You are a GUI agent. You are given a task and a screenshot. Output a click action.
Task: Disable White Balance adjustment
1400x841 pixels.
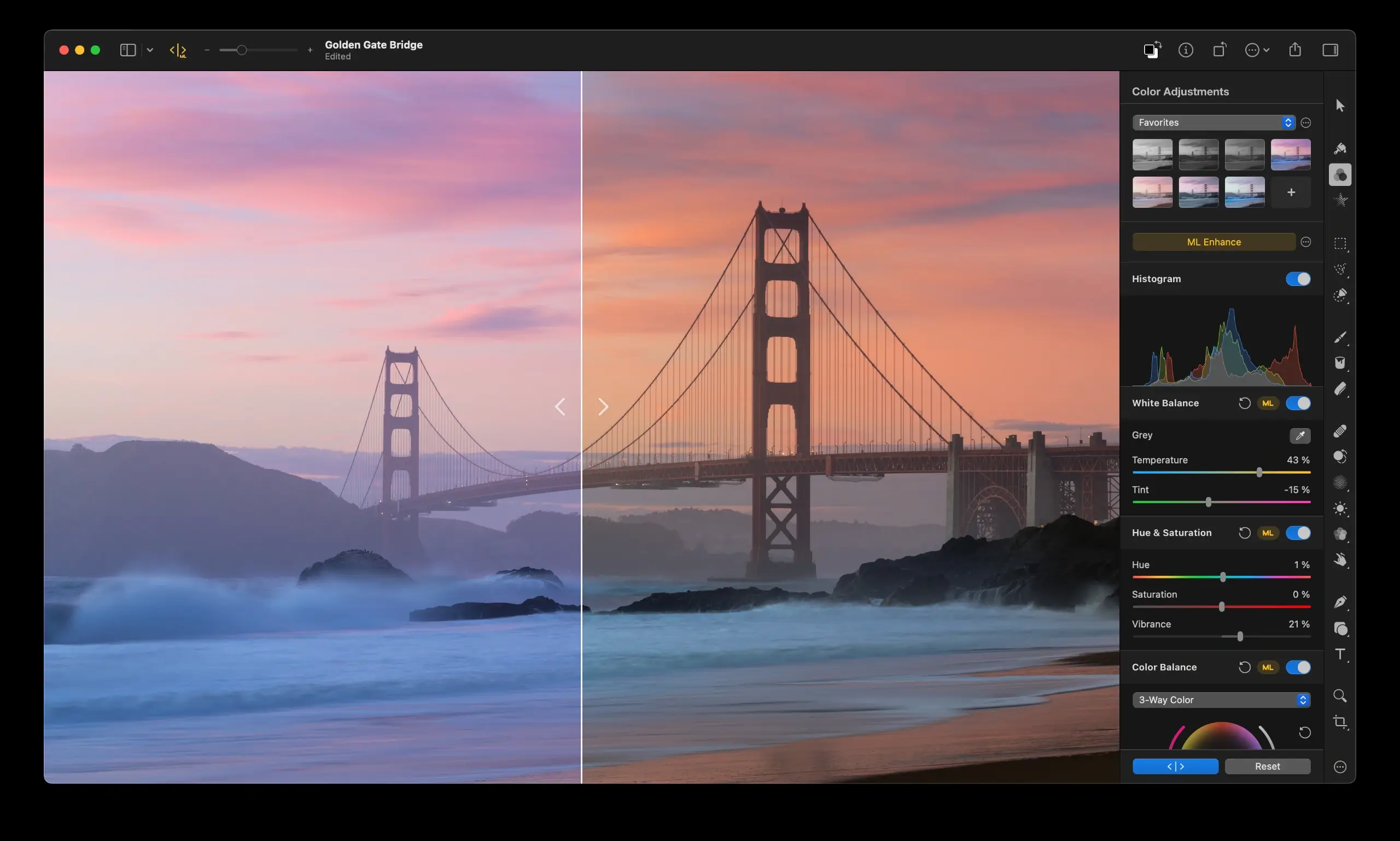point(1299,403)
